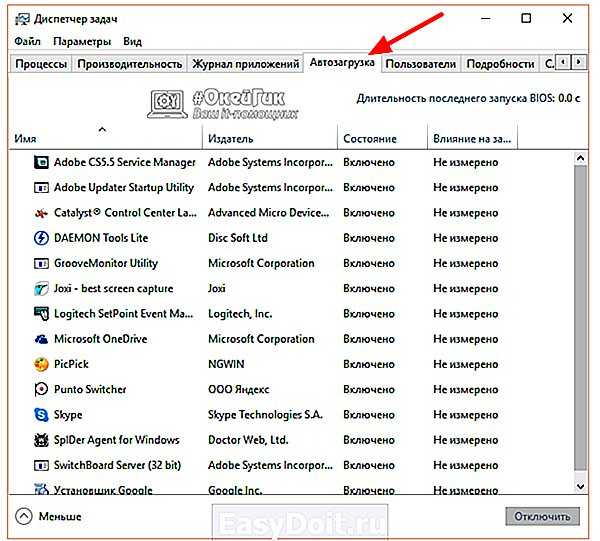600x541 pixels.
Task: Select the Microsoft OneDrive entry
Action: (x=291, y=339)
